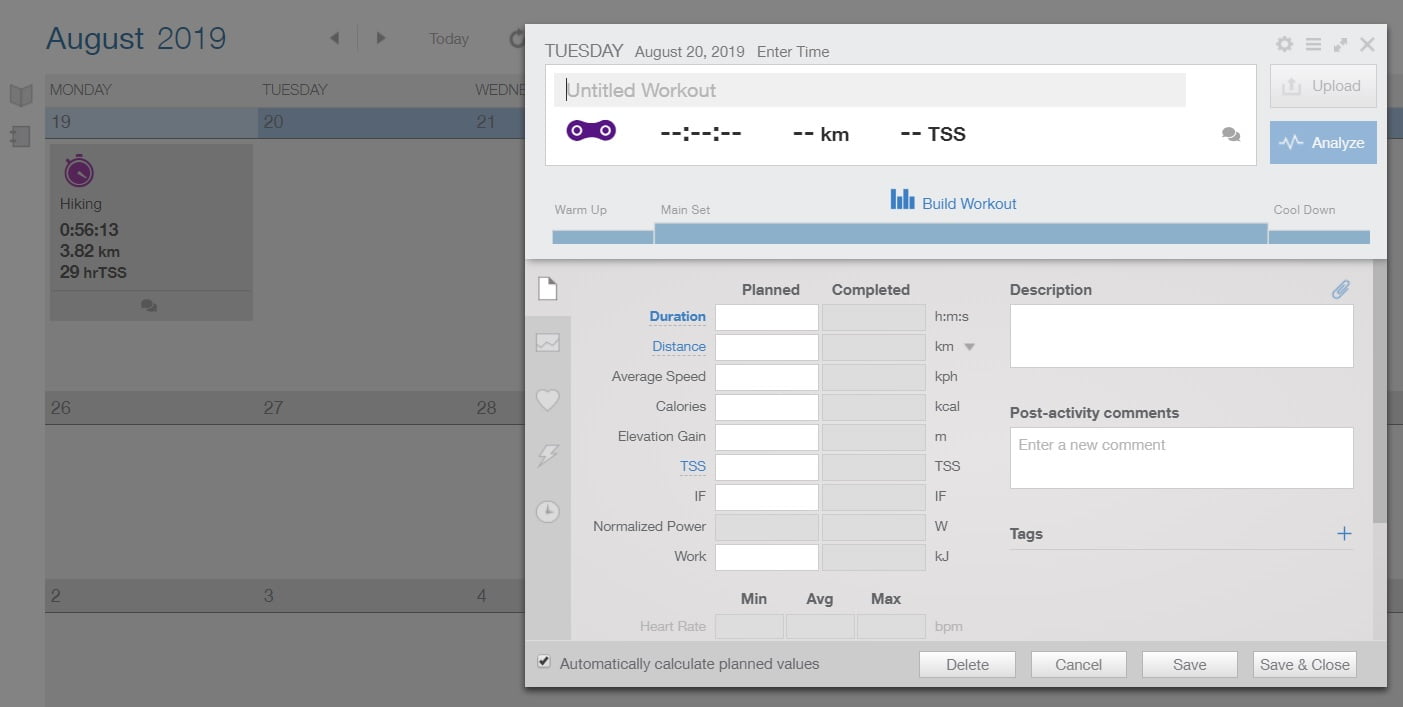Switch to the power lightning bolt tab
The image size is (1403, 707).
click(547, 456)
